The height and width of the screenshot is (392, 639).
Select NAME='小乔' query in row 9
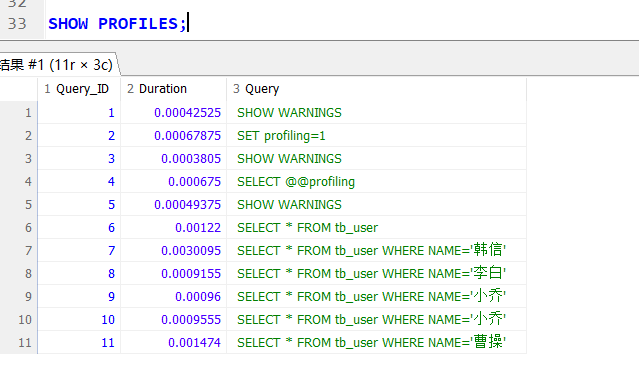pyautogui.click(x=377, y=297)
